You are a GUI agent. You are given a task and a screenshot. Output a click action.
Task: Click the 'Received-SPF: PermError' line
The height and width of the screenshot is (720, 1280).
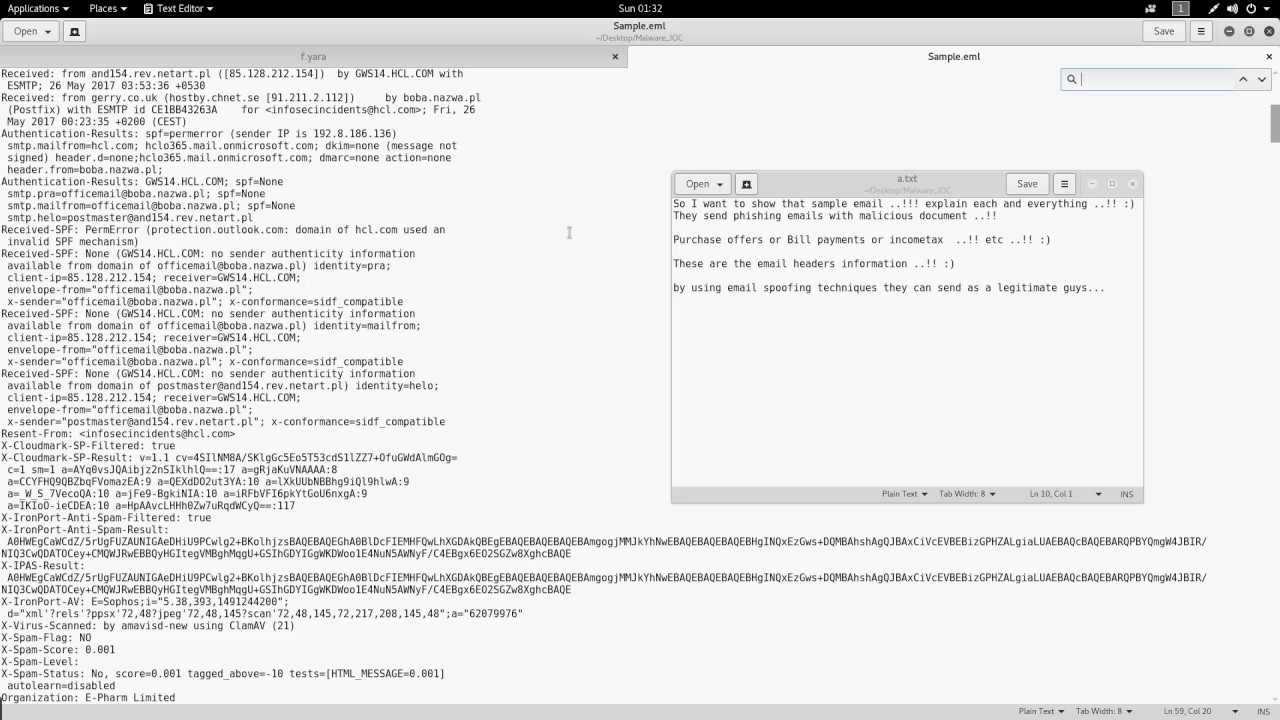(223, 230)
